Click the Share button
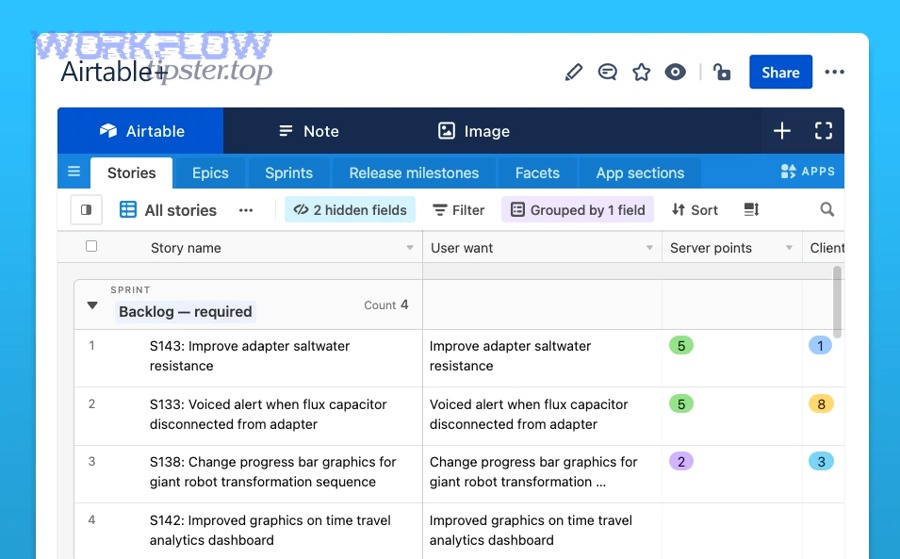The width and height of the screenshot is (900, 559). click(x=781, y=72)
